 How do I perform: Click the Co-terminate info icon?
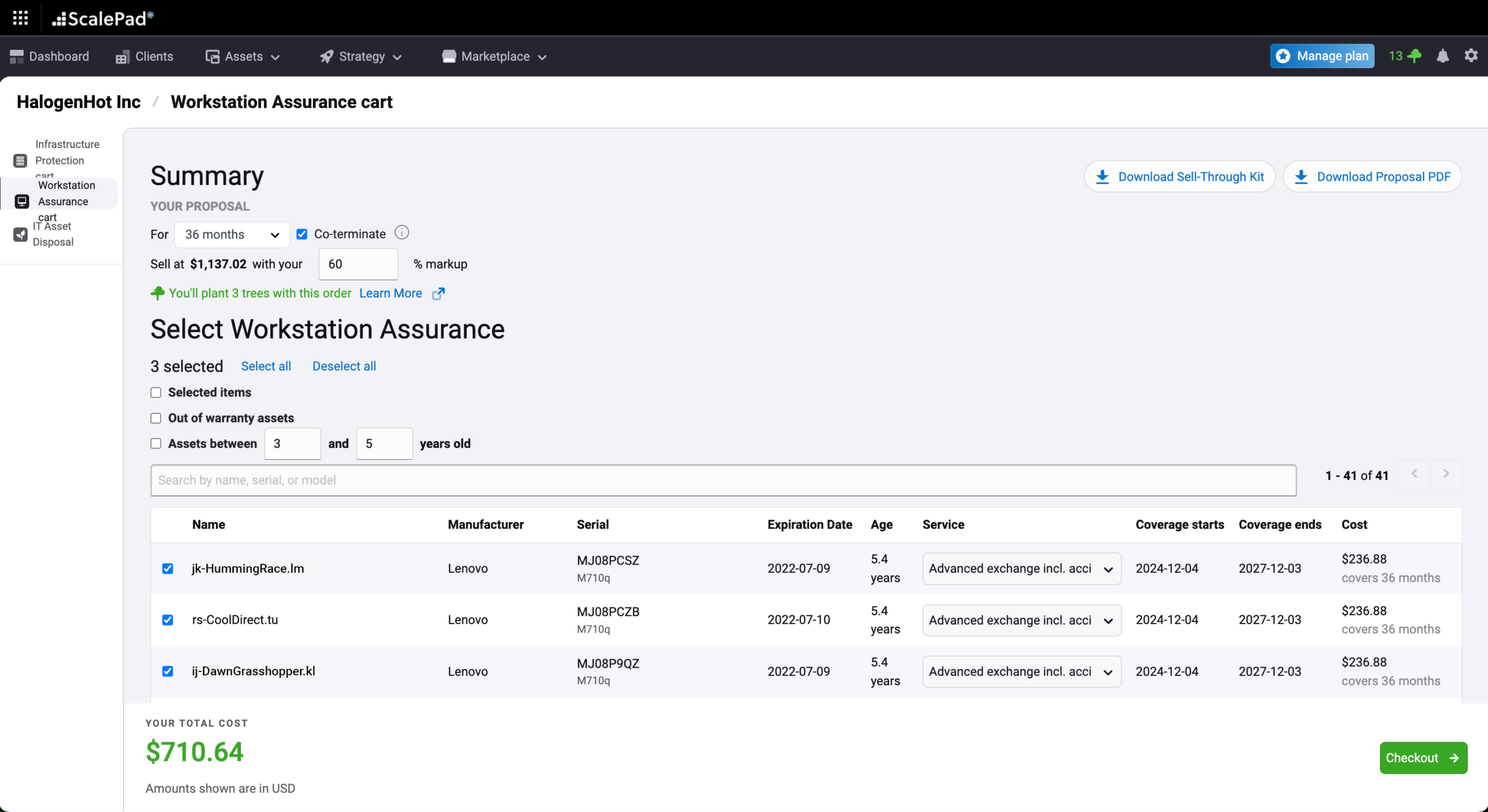pyautogui.click(x=402, y=233)
